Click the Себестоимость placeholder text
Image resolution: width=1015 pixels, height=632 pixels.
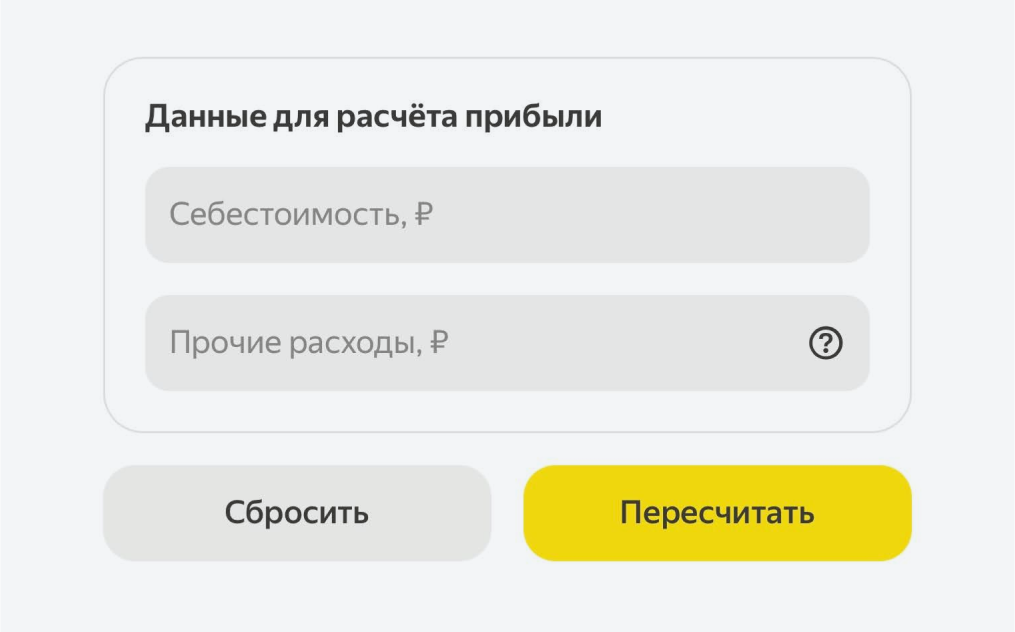pos(301,214)
